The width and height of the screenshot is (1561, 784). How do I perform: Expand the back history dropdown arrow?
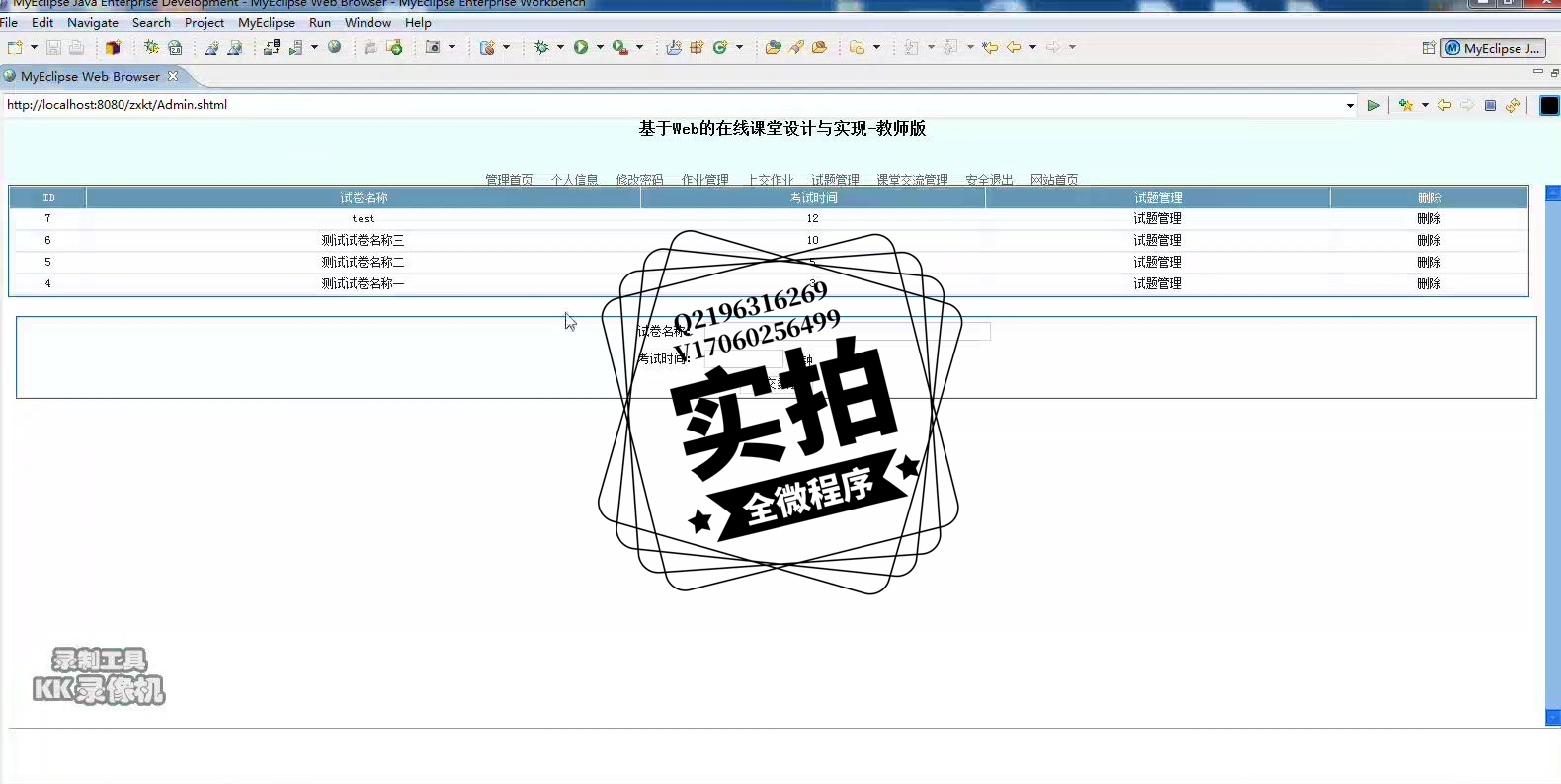1032,47
